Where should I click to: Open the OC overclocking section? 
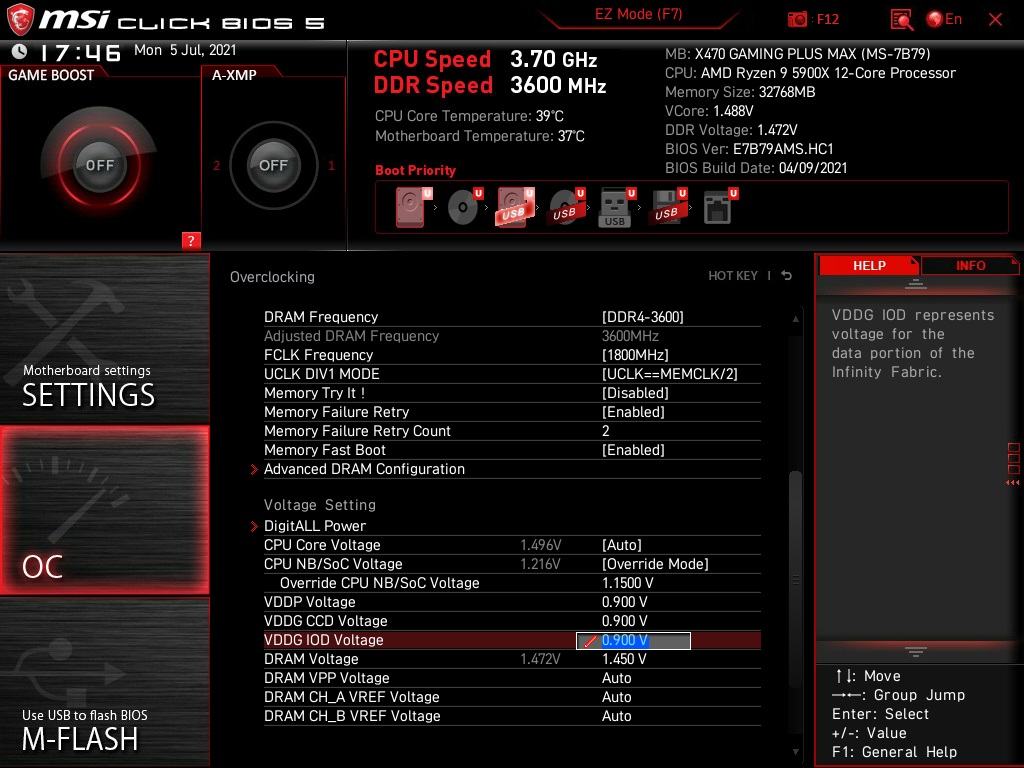tap(104, 510)
